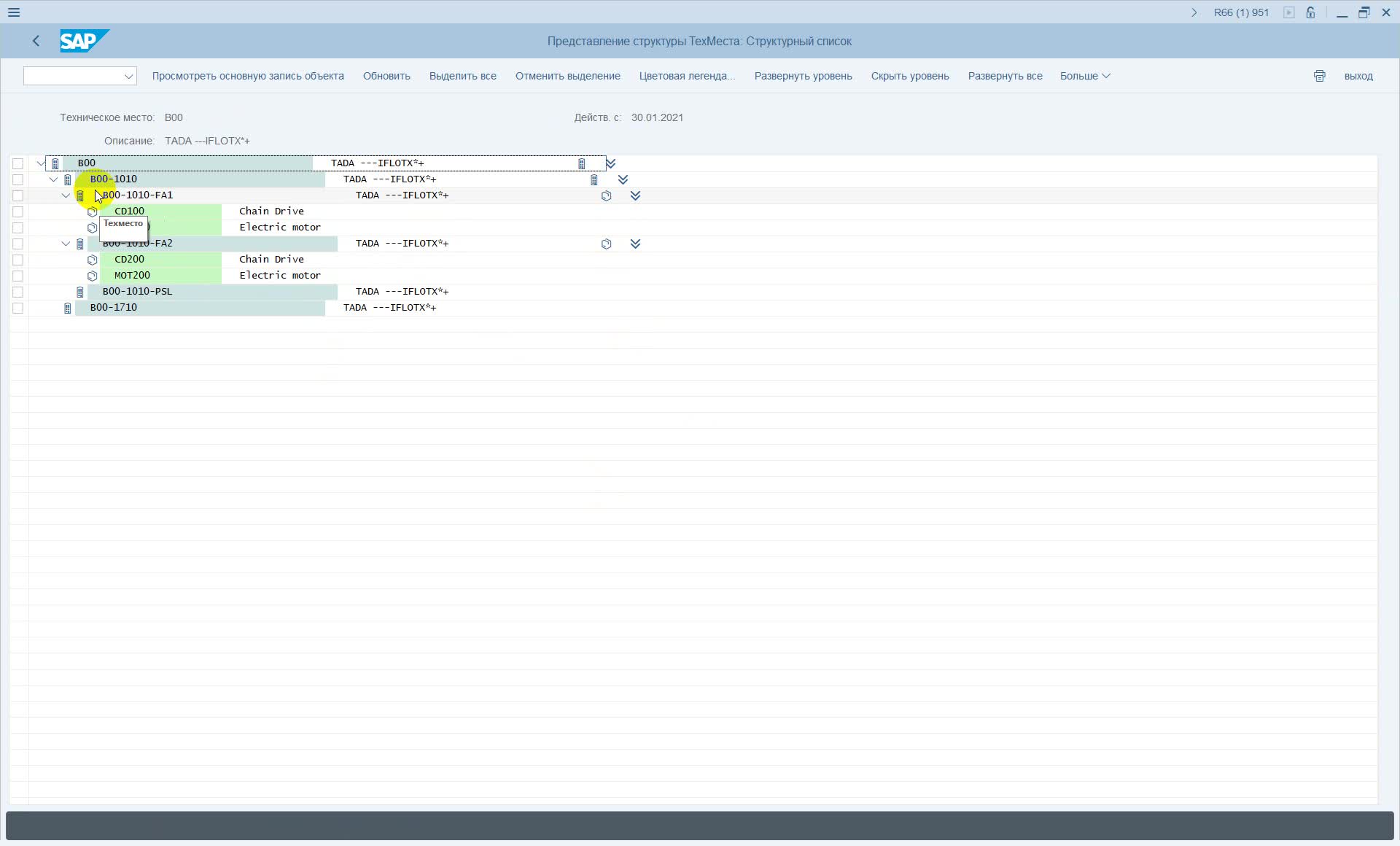Click right-side equipment icon in B00-1010-FA2 row
The image size is (1400, 846).
(607, 244)
